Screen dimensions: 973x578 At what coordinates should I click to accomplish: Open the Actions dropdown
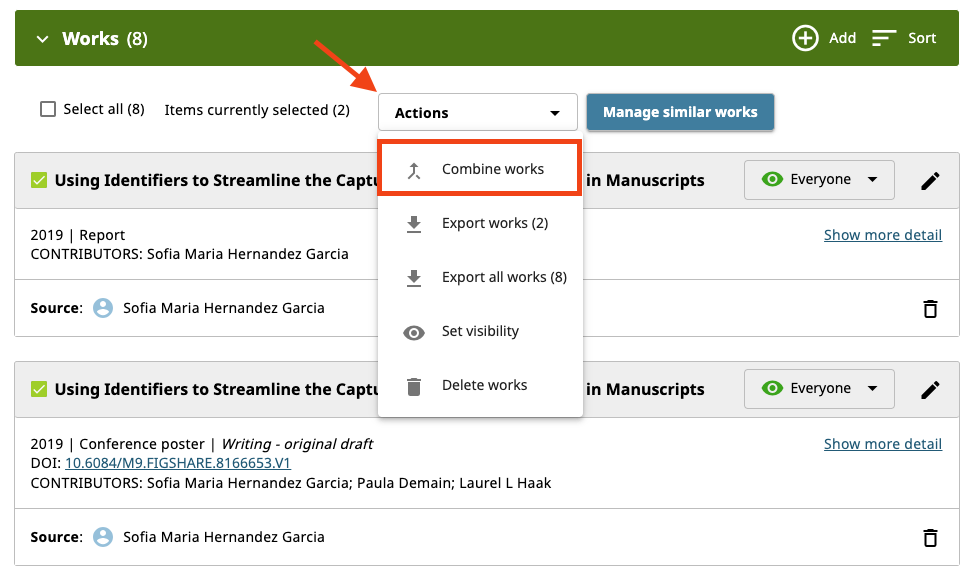point(478,112)
